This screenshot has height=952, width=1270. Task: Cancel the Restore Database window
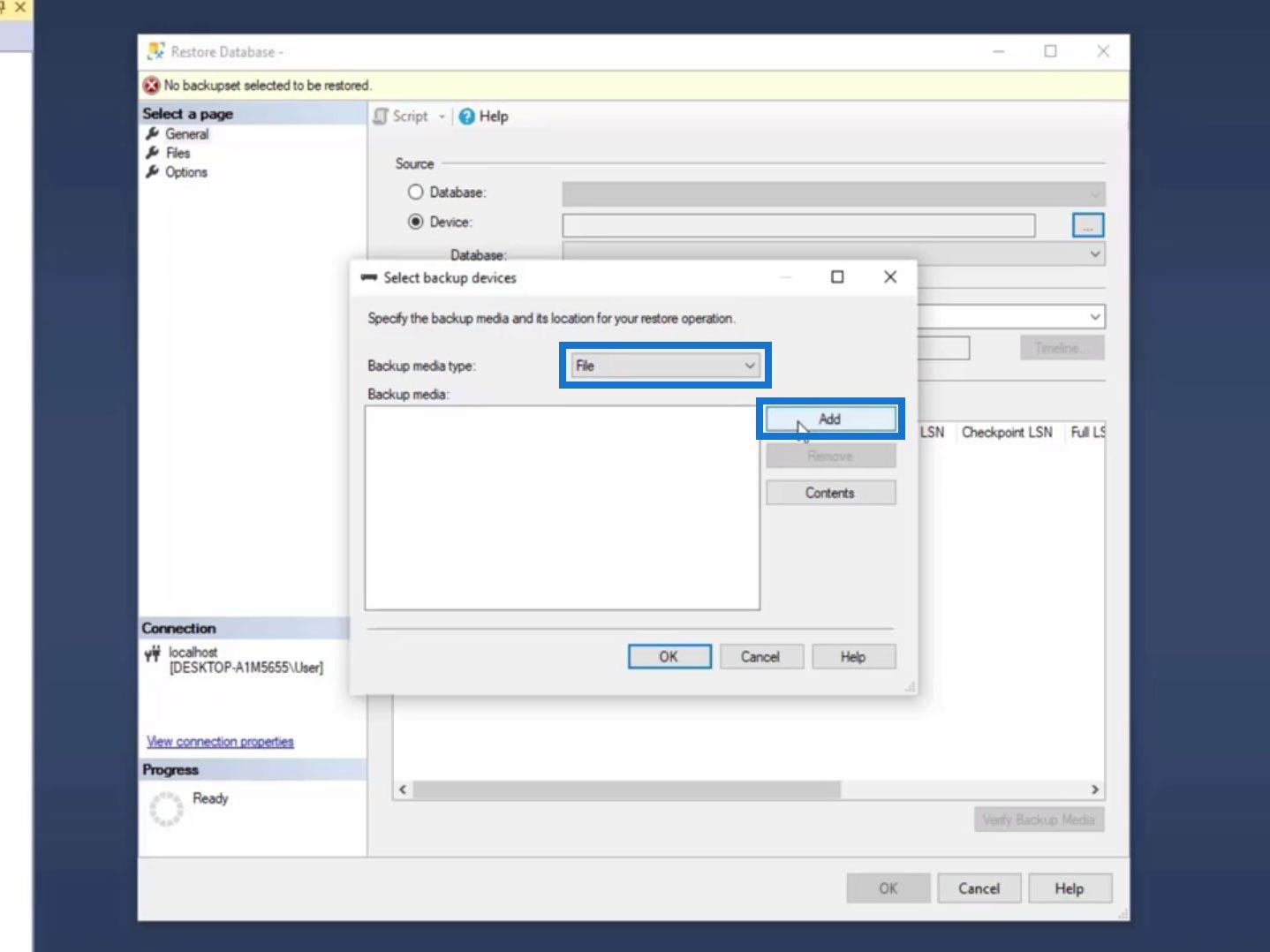click(x=979, y=888)
